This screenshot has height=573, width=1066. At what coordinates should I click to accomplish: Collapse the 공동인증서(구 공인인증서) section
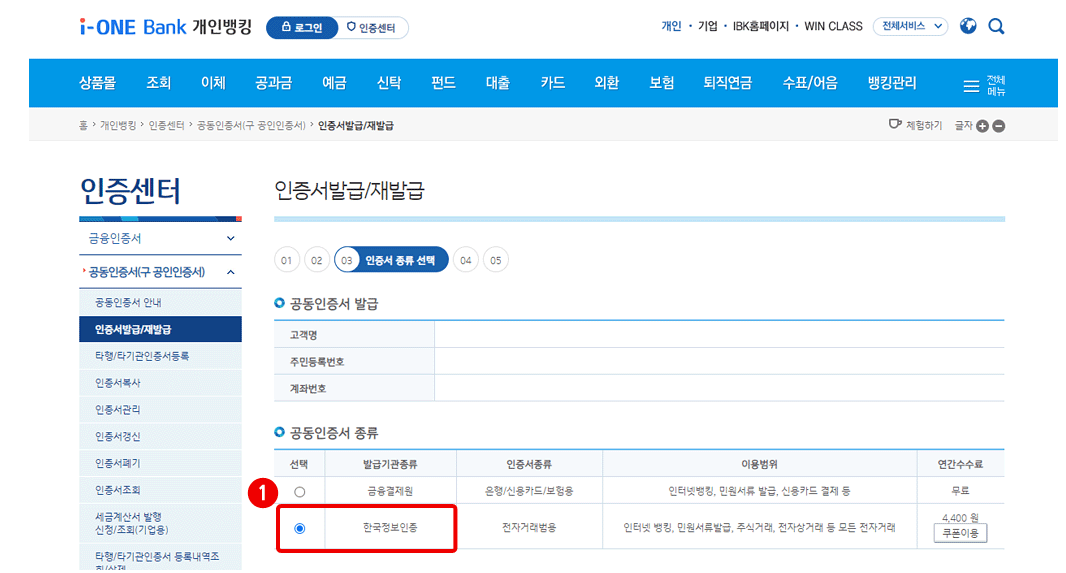coord(160,272)
